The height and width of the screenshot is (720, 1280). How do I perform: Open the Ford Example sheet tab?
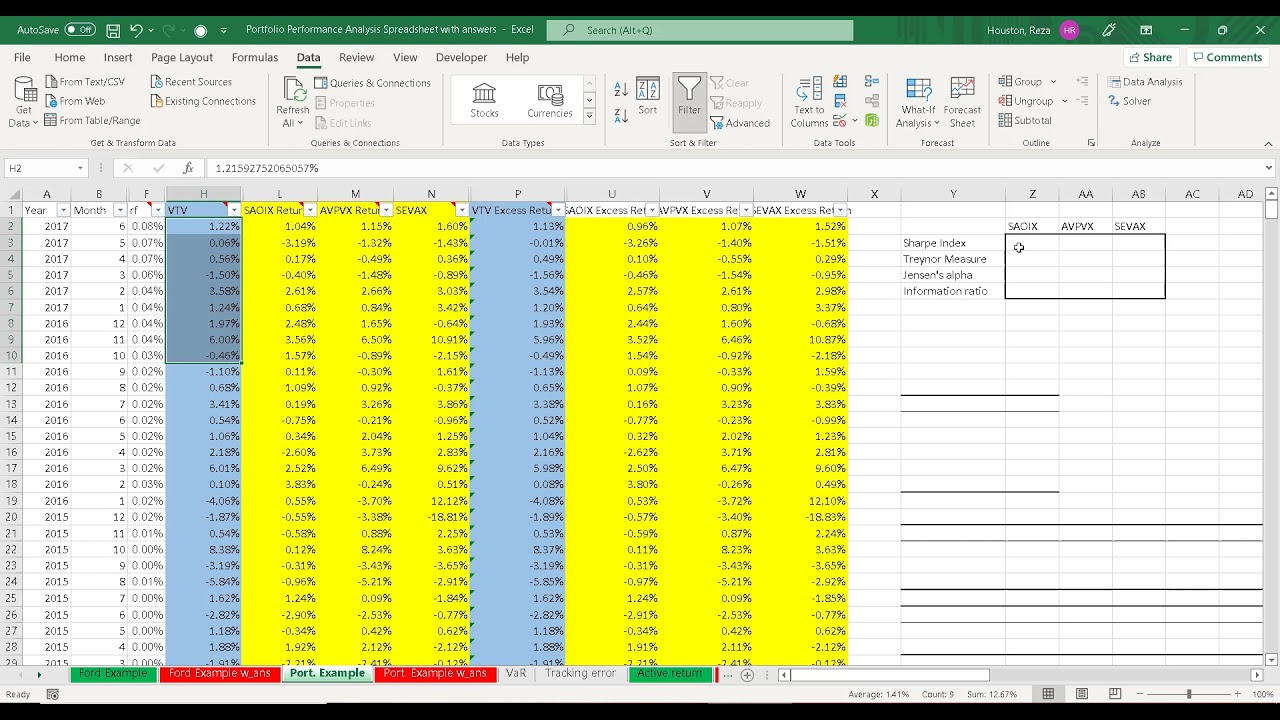click(113, 674)
